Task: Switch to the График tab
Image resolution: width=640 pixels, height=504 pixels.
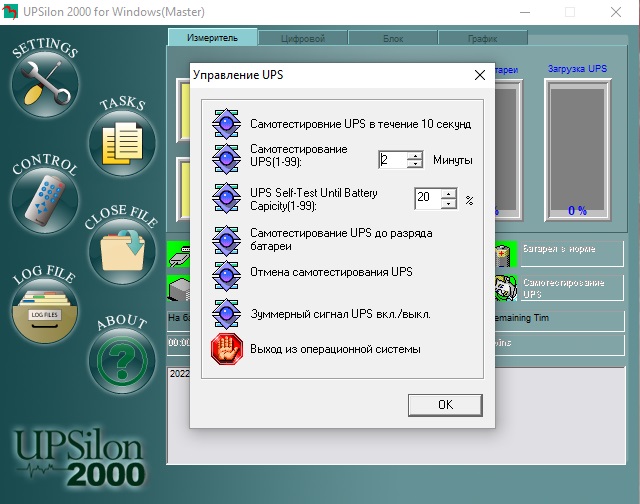Action: tap(482, 39)
